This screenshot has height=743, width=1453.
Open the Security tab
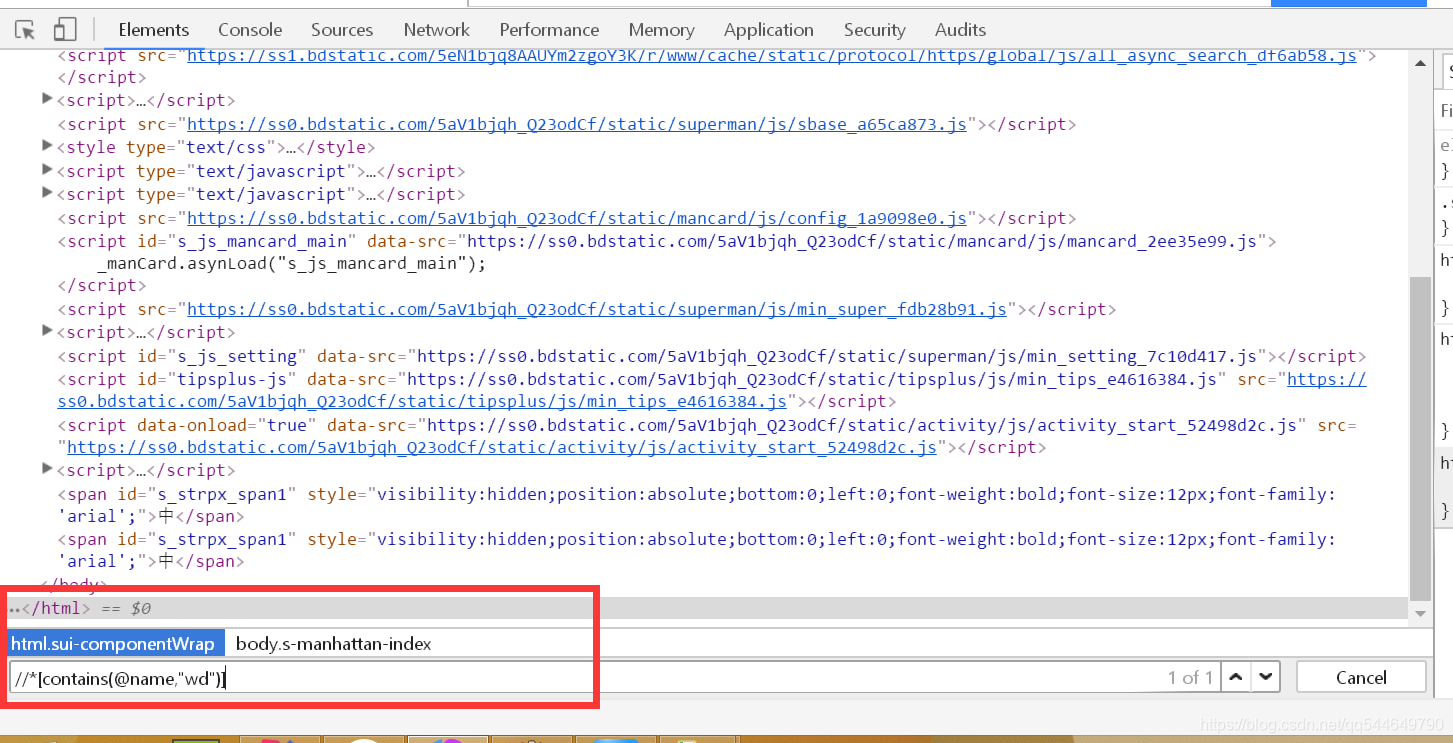click(x=875, y=30)
